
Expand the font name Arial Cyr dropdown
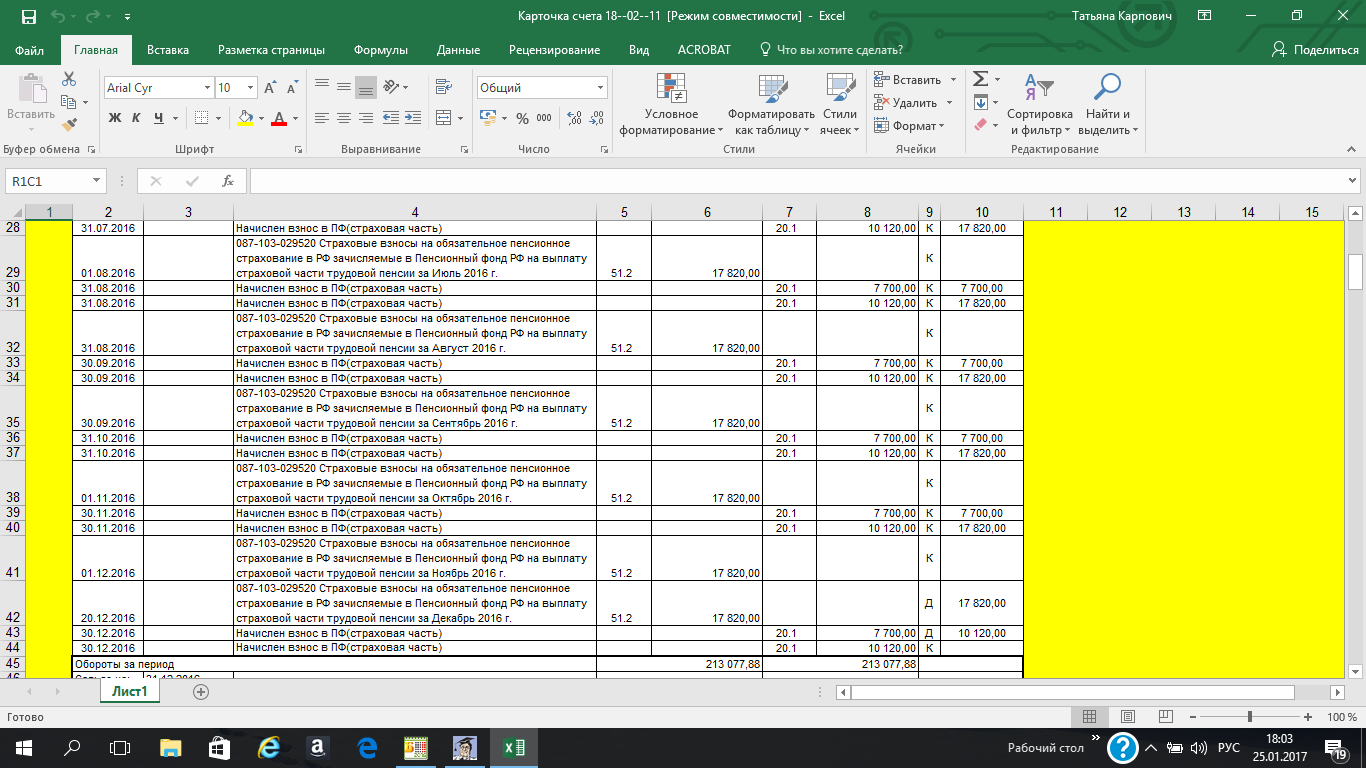[207, 88]
